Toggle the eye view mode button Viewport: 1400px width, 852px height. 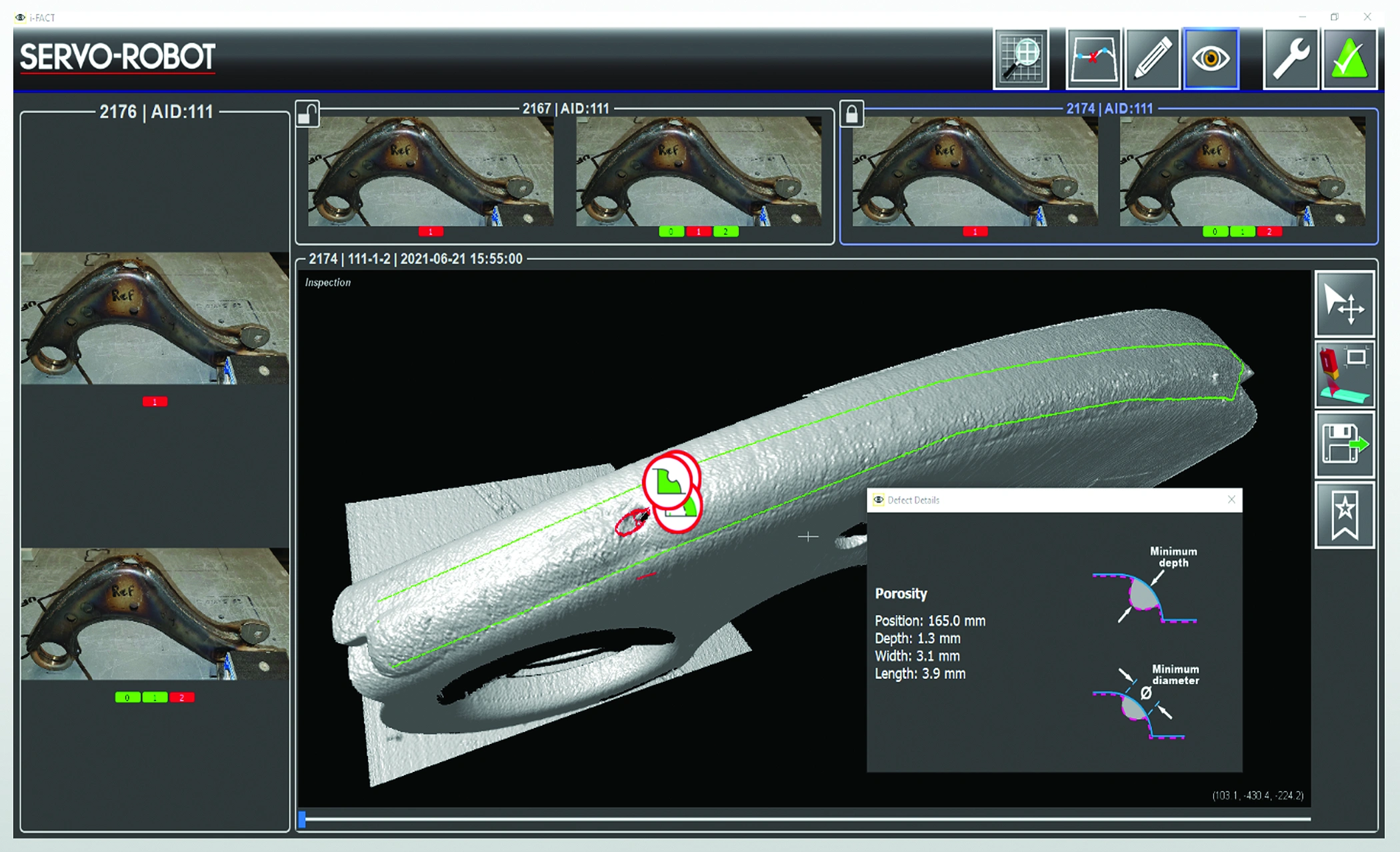click(x=1211, y=59)
